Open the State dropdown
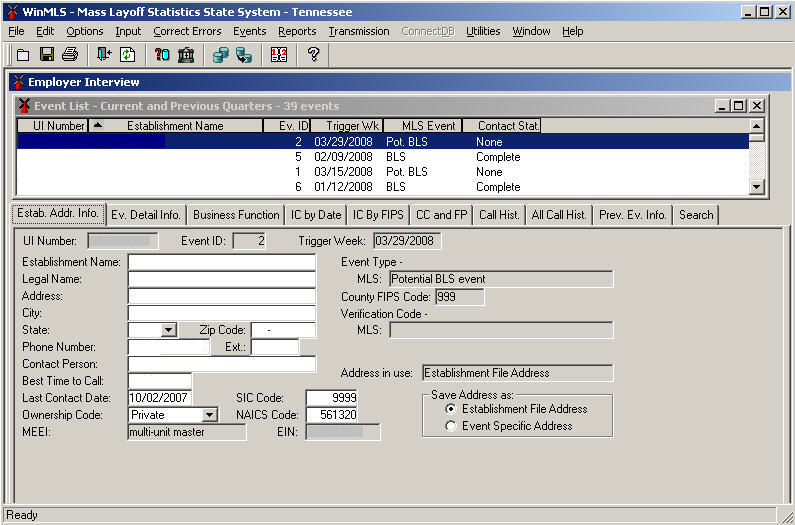 pyautogui.click(x=168, y=330)
